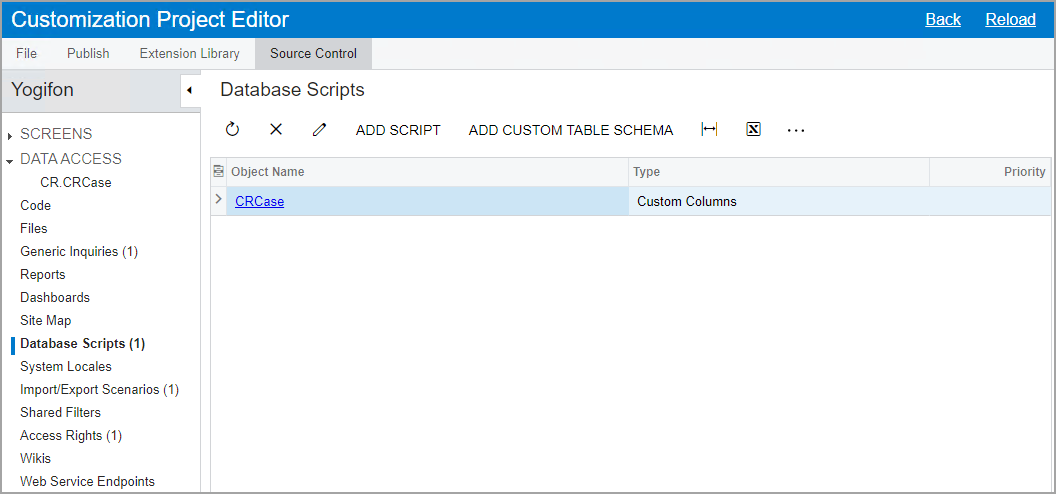Open the Extension Library menu
The width and height of the screenshot is (1056, 494).
(x=189, y=53)
